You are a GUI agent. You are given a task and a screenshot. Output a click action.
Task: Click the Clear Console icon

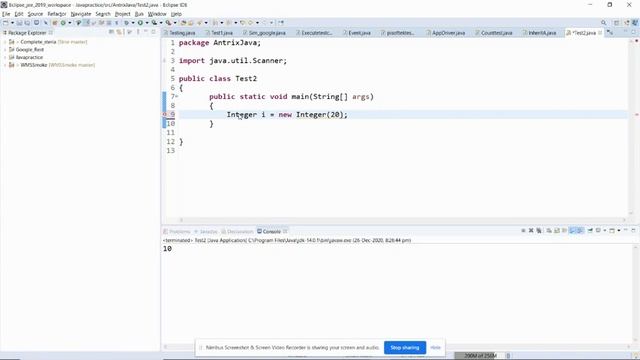point(549,231)
